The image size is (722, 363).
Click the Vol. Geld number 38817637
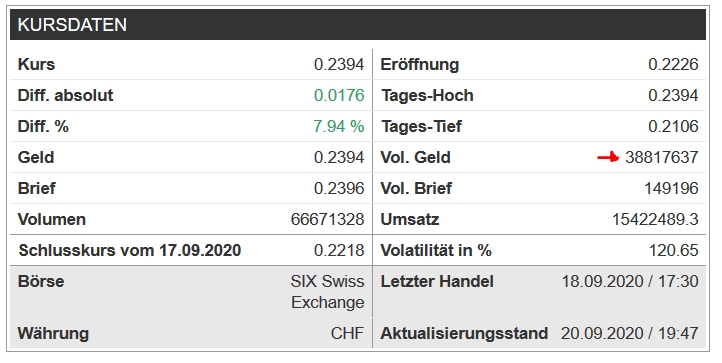click(x=662, y=158)
